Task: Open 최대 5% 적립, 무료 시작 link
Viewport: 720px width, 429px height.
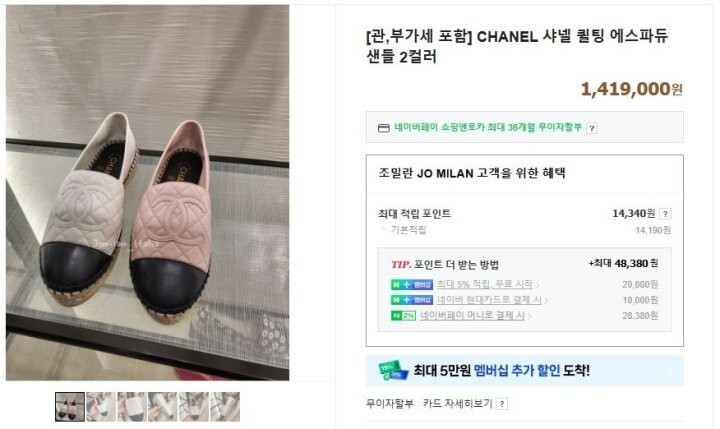Action: pos(485,285)
